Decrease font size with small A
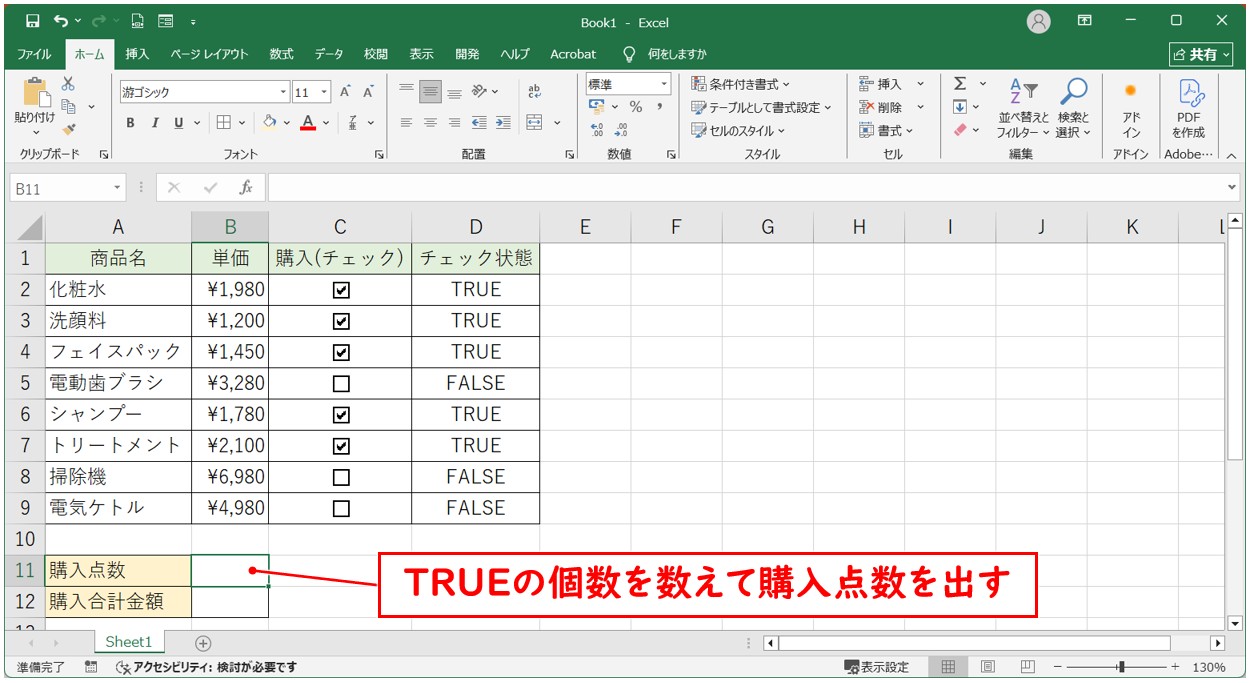 368,92
